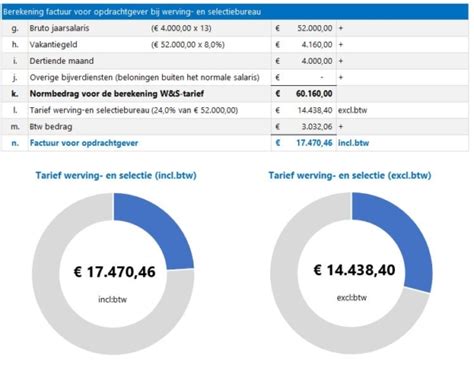The height and width of the screenshot is (368, 474).
Task: Click chart title 'Tarief werving- en selectie (incl.btw)'
Action: [116, 175]
